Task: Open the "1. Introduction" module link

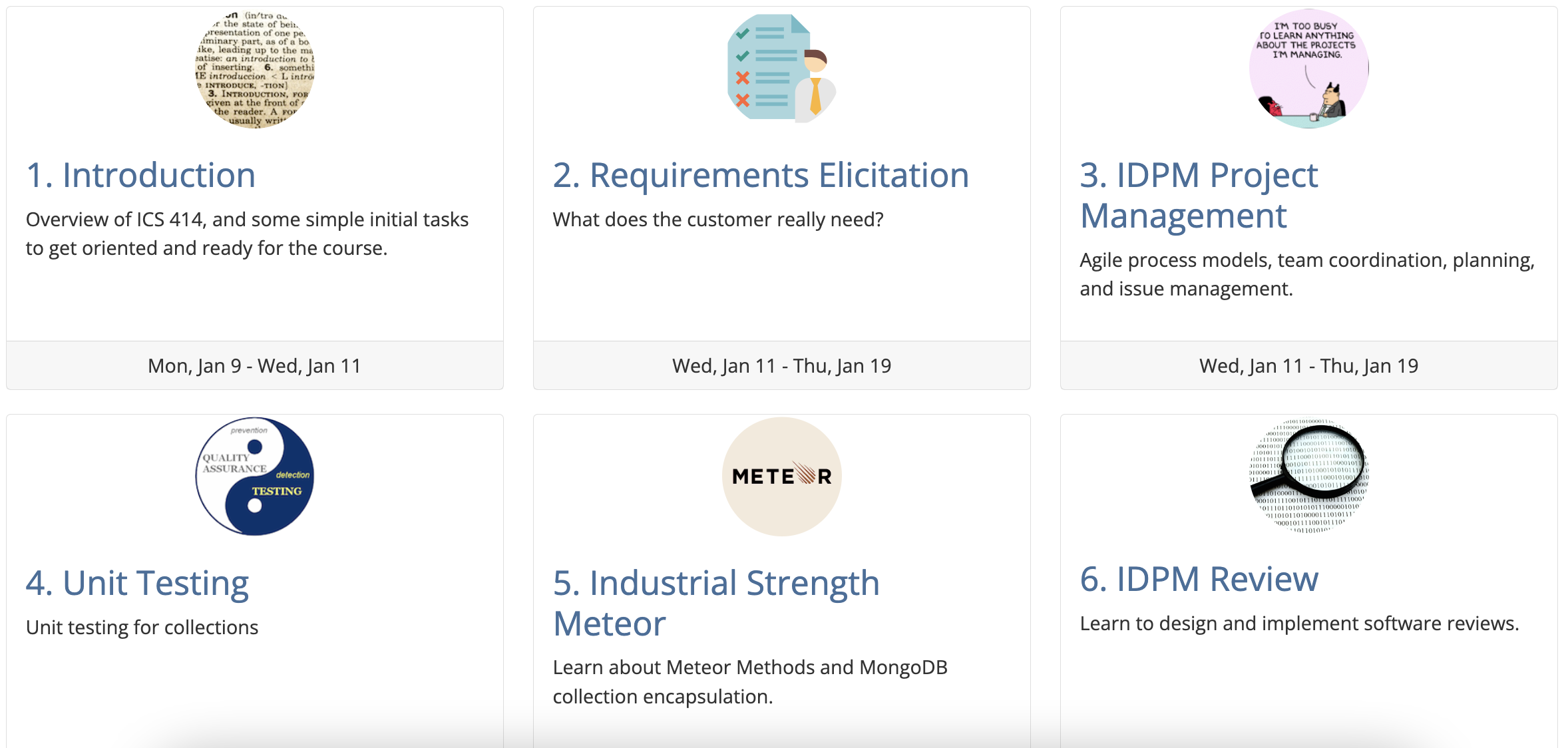Action: click(x=140, y=176)
